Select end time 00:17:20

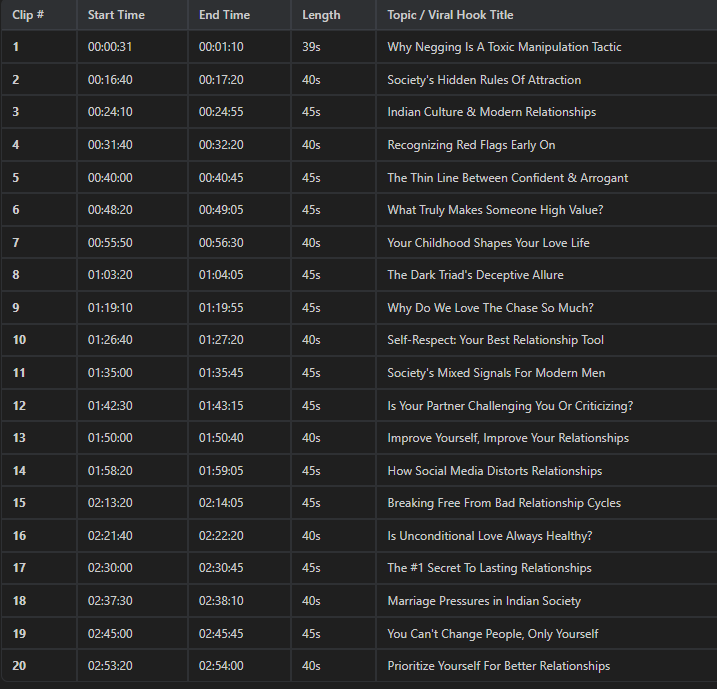point(221,80)
